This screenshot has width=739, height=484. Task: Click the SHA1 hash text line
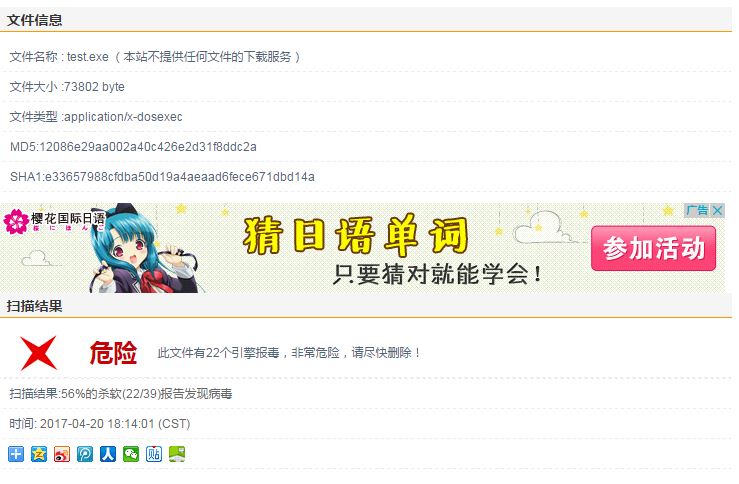pyautogui.click(x=163, y=177)
